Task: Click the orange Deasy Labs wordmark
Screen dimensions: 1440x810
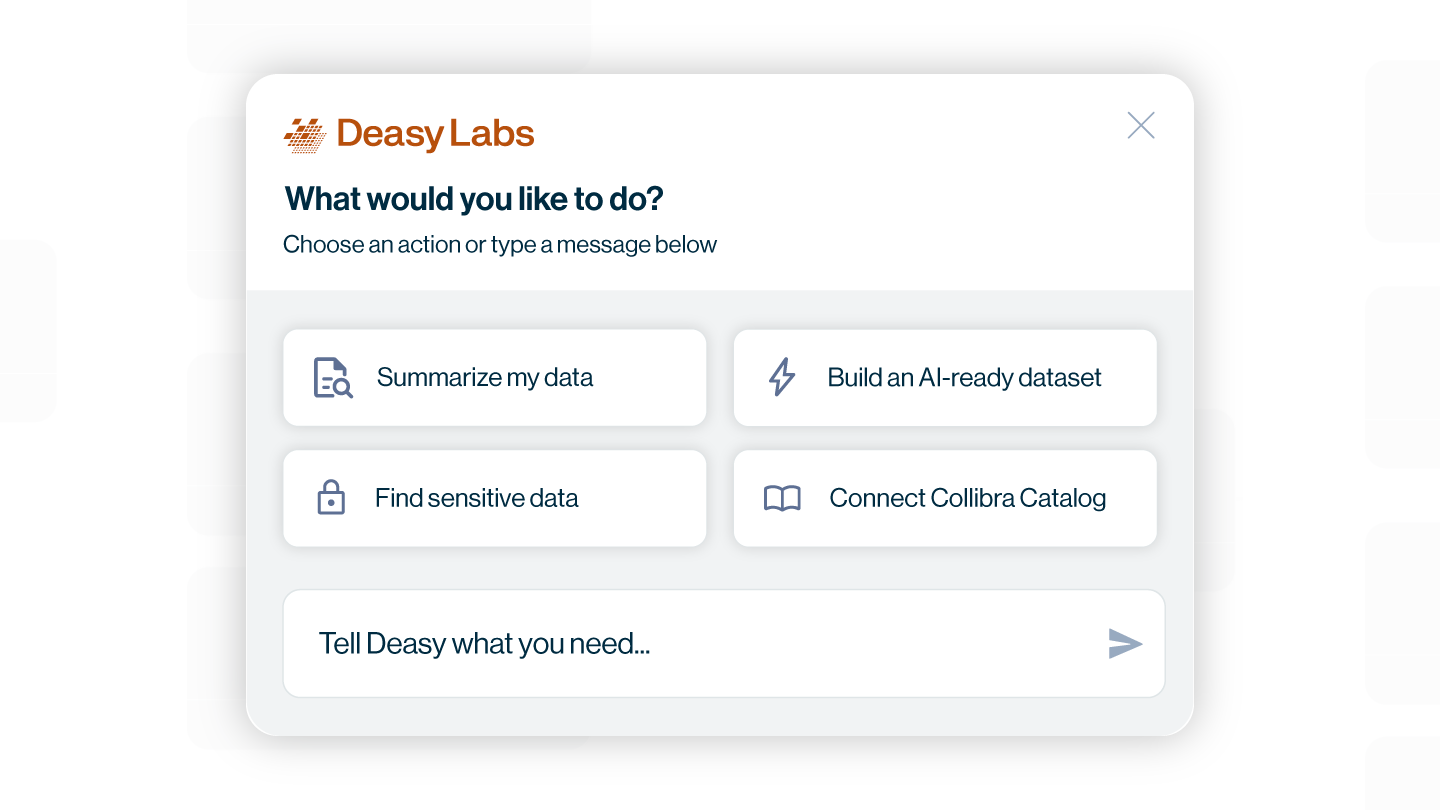Action: (x=438, y=133)
